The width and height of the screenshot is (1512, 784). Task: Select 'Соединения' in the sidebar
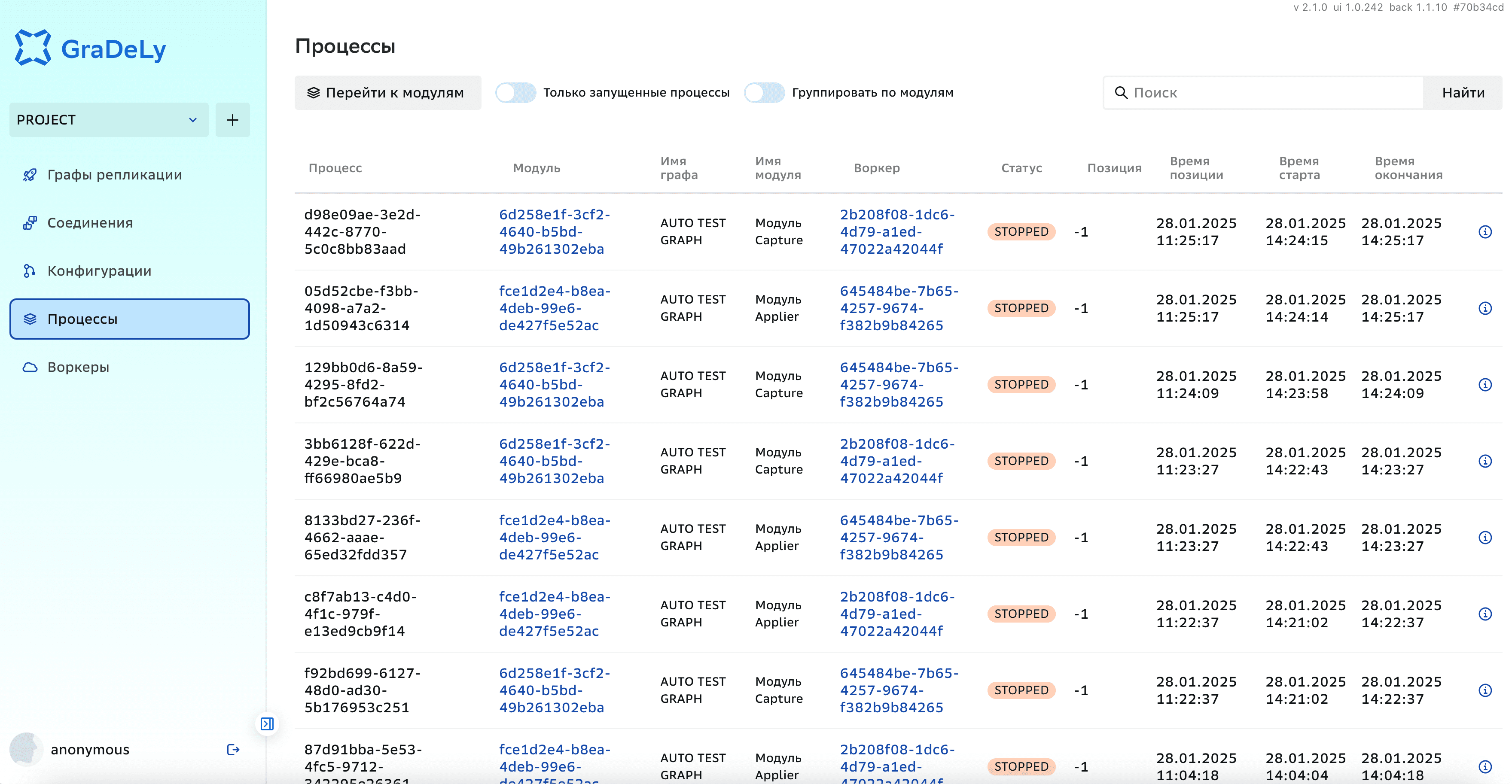(x=90, y=223)
